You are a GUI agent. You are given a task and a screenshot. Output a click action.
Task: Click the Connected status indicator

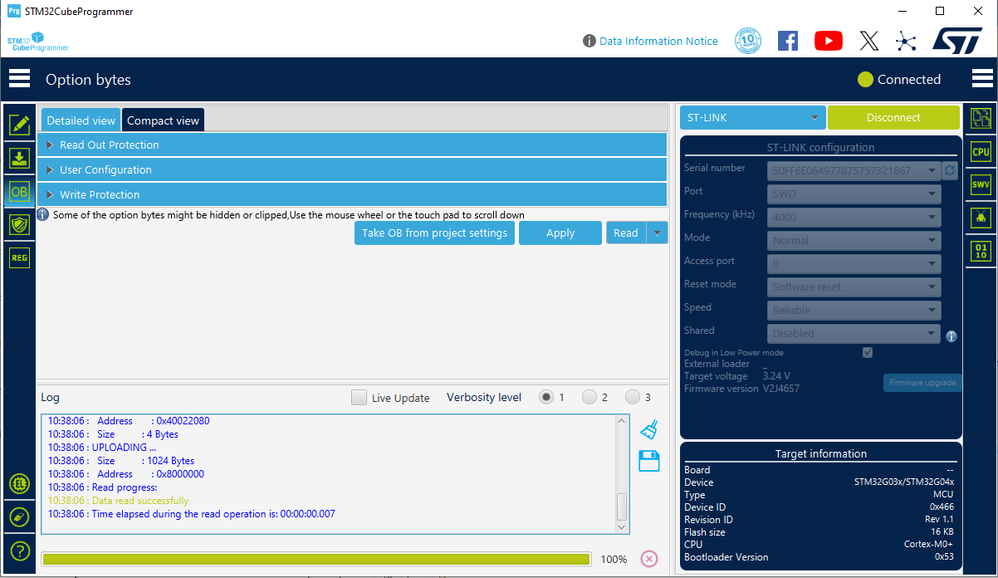coord(899,80)
